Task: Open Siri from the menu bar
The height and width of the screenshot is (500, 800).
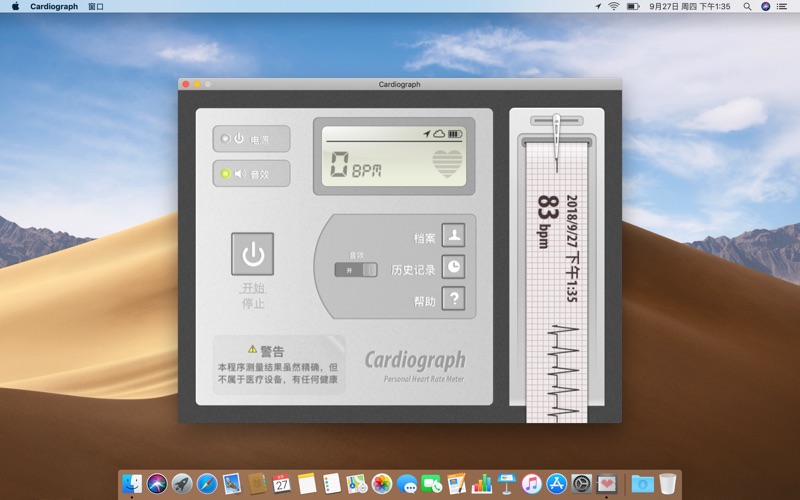Action: click(765, 6)
